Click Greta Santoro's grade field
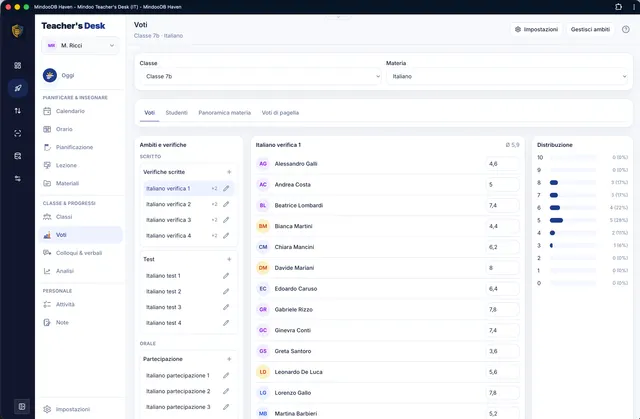The image size is (640, 419). (502, 351)
